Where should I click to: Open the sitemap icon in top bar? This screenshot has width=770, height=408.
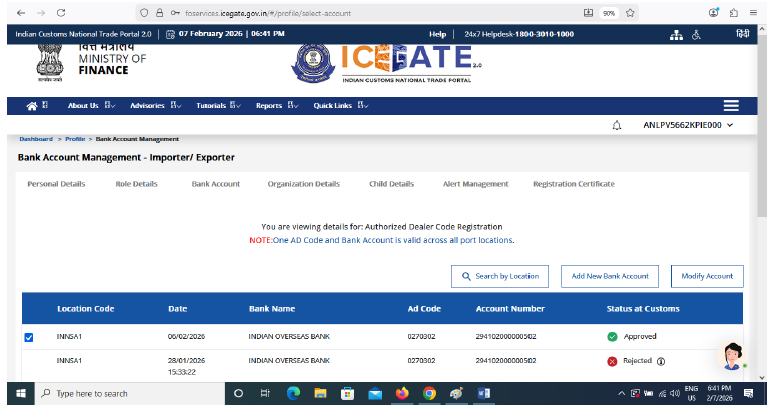coord(676,35)
